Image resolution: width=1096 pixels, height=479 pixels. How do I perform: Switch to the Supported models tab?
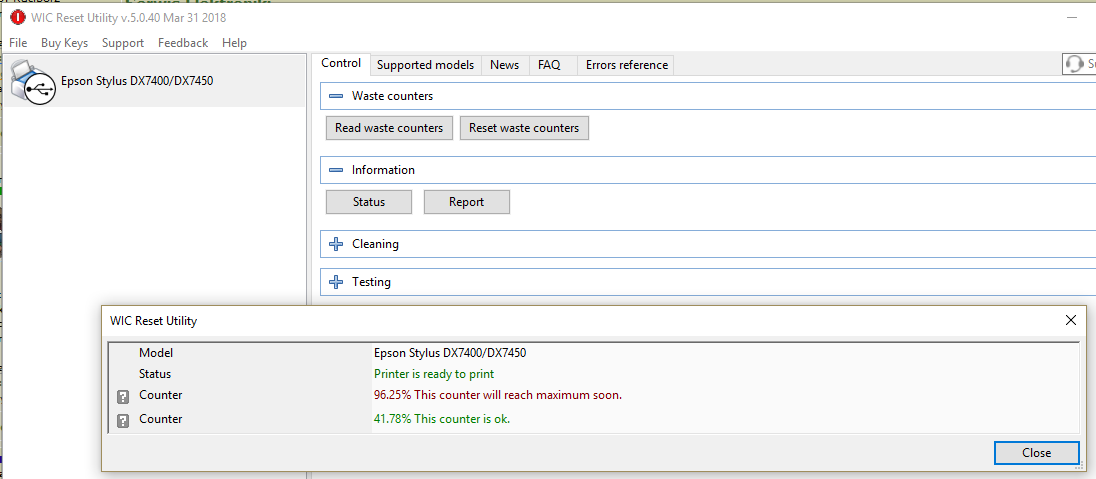click(x=426, y=65)
